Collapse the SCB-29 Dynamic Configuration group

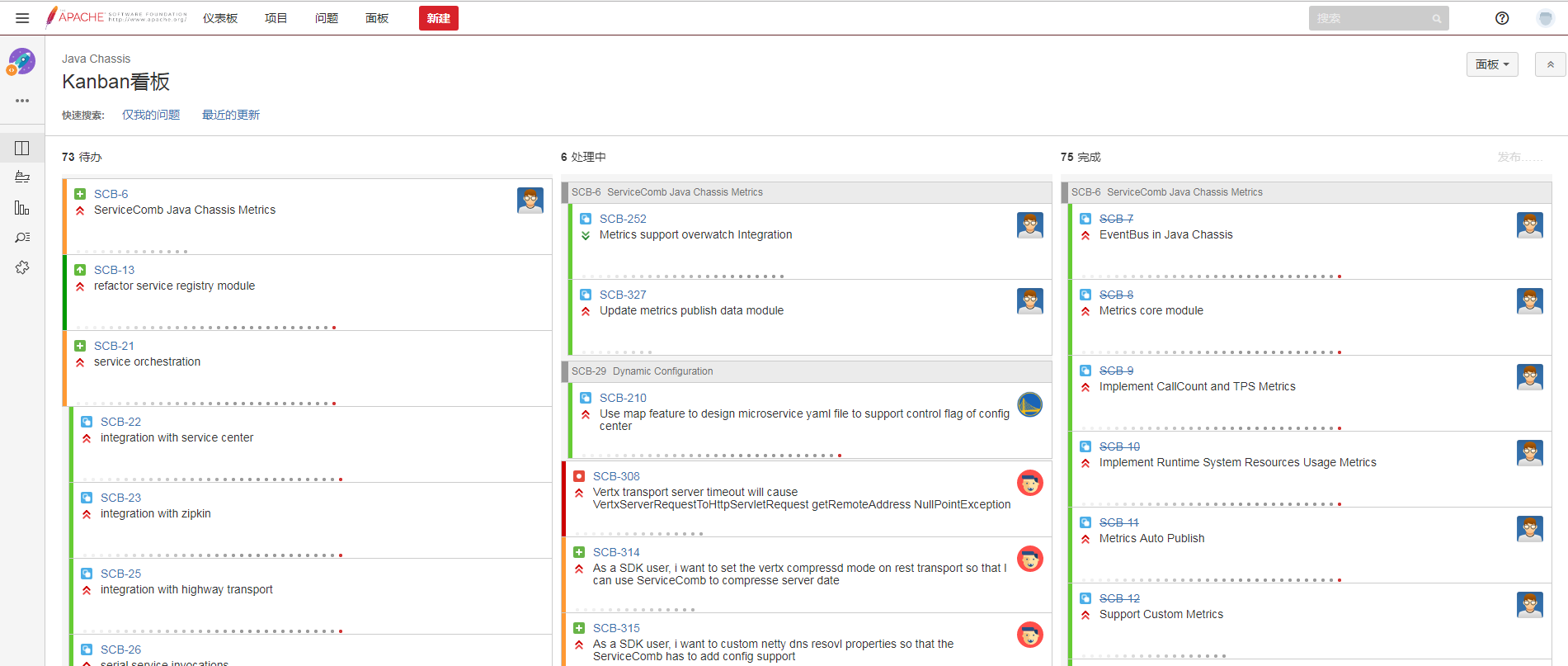tap(642, 371)
